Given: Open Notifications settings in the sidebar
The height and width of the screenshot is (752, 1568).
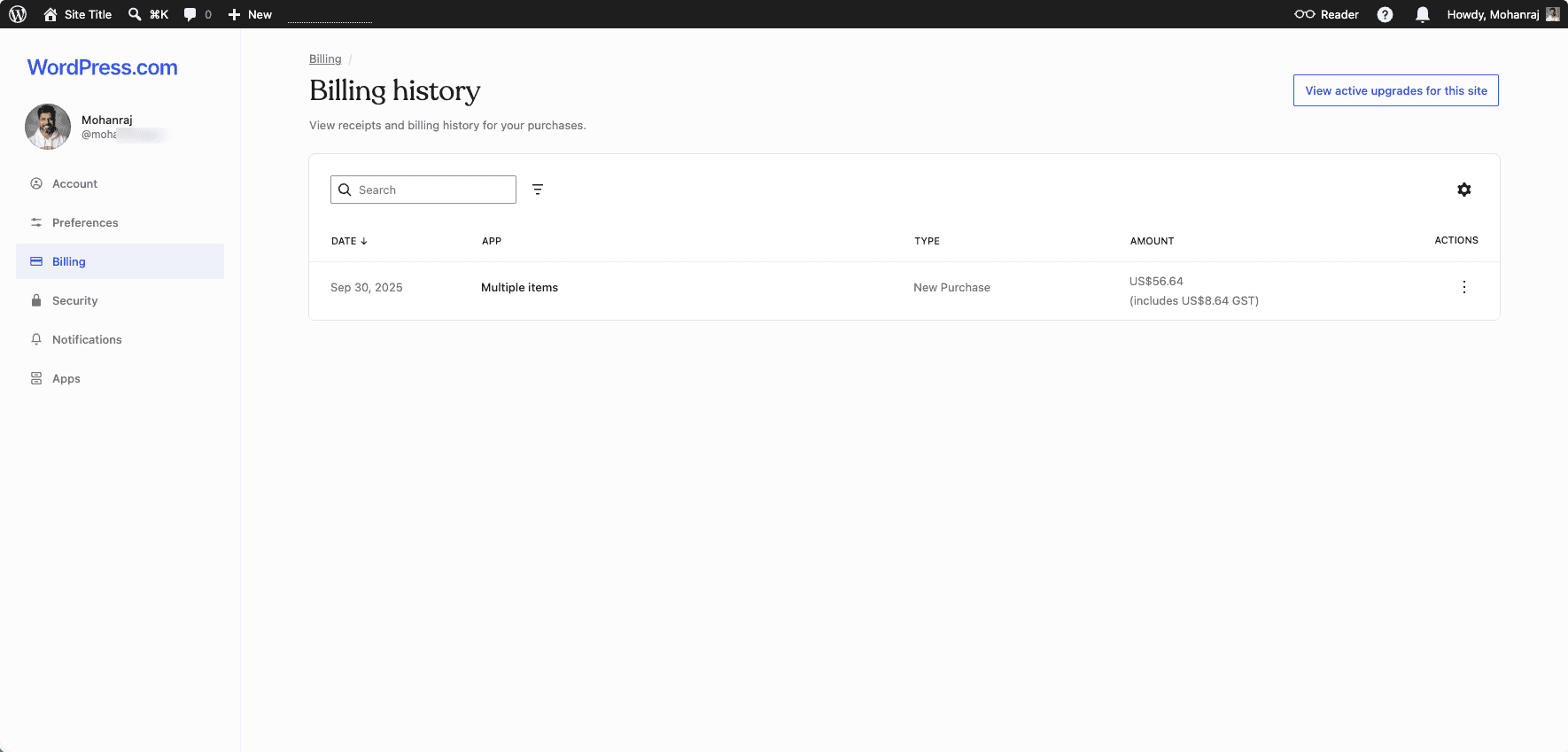Looking at the screenshot, I should (x=120, y=339).
